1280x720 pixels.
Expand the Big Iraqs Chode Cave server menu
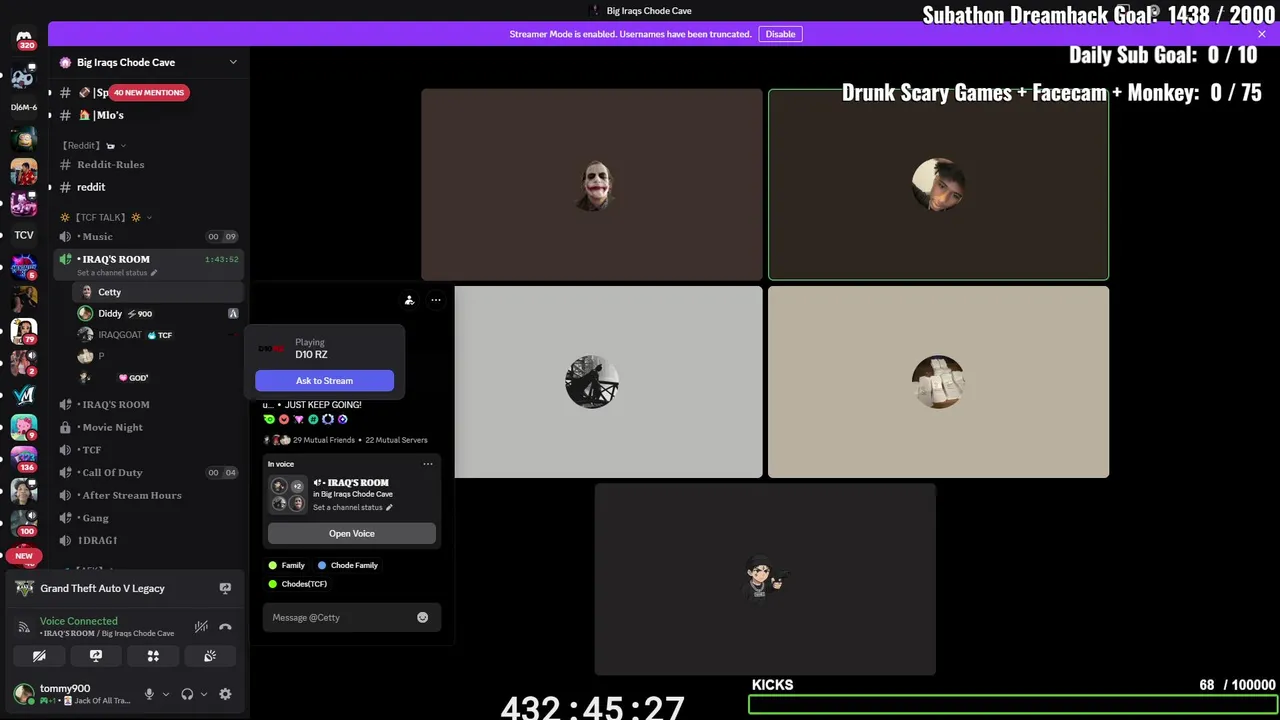tap(233, 62)
